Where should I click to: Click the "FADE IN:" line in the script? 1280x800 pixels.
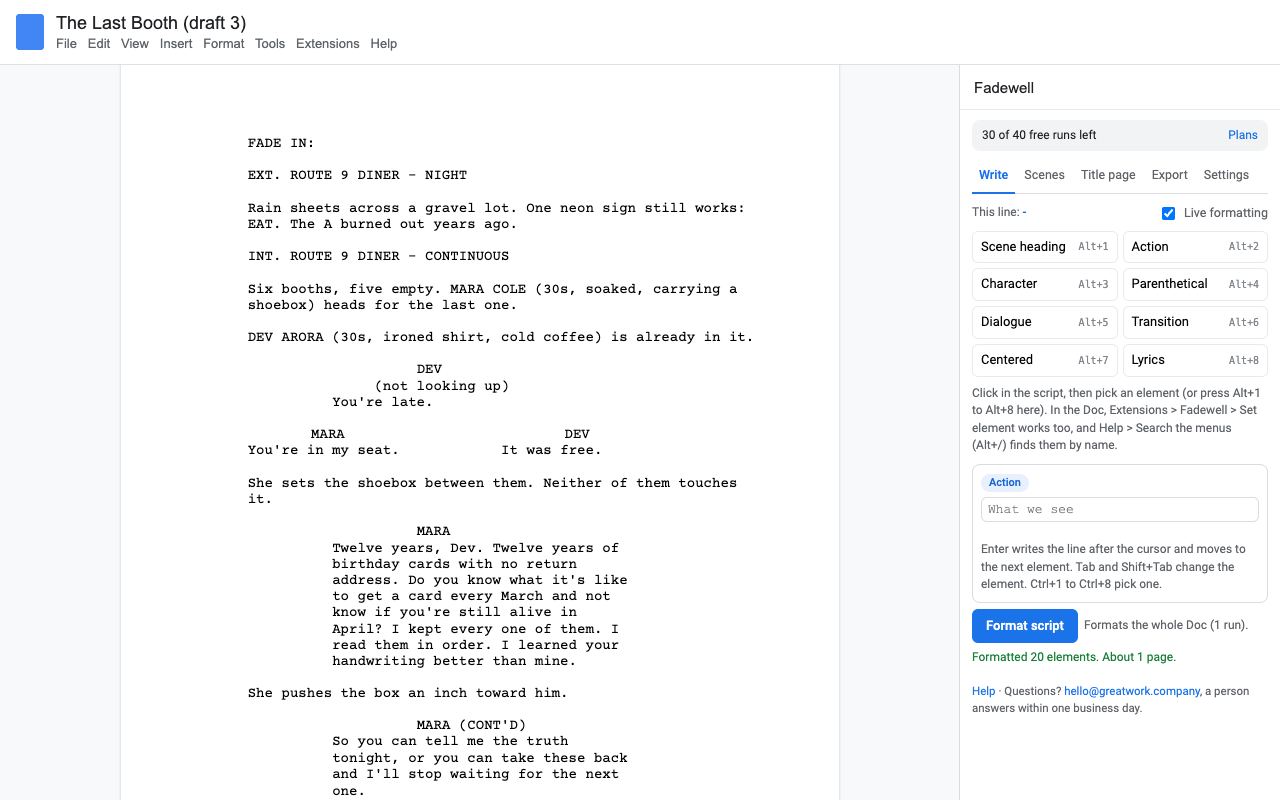pyautogui.click(x=281, y=143)
